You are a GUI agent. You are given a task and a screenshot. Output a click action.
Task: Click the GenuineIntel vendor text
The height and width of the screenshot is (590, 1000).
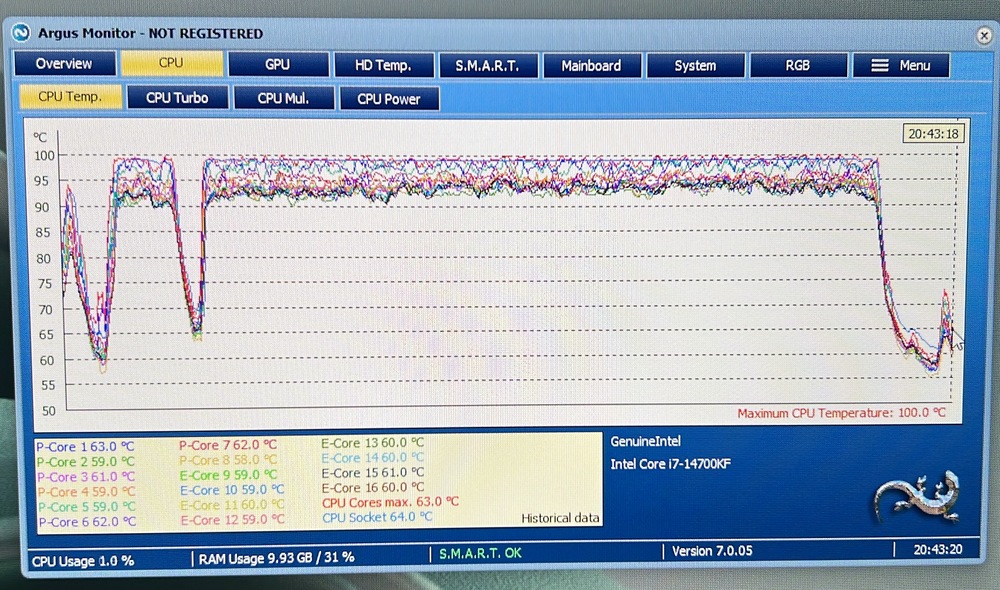point(645,441)
